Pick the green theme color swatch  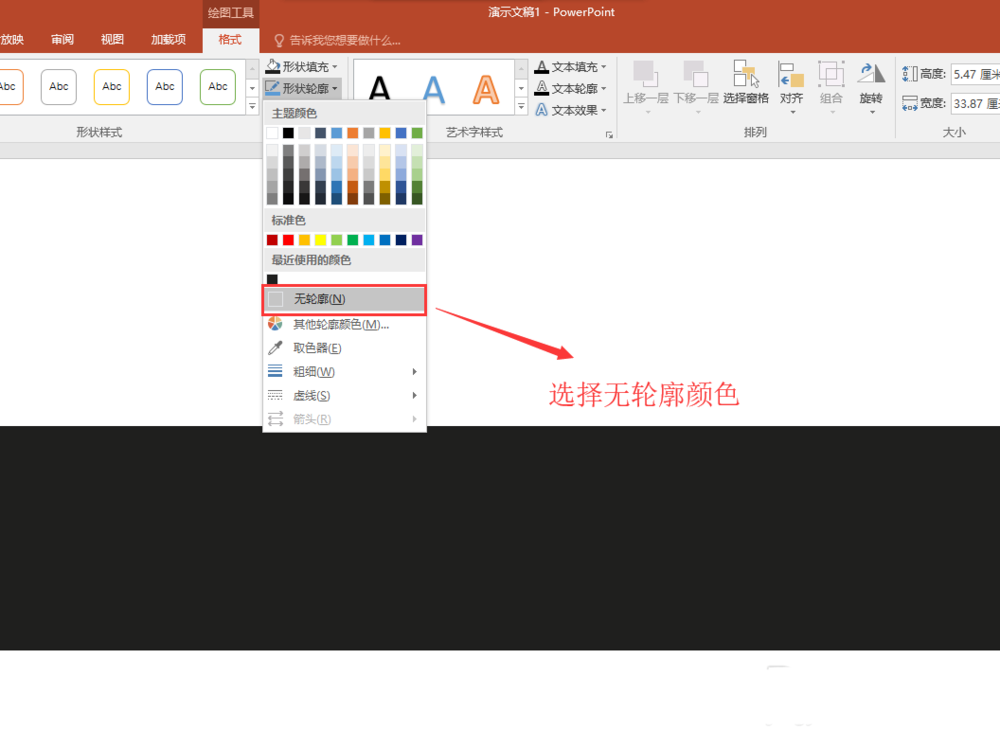pyautogui.click(x=417, y=133)
